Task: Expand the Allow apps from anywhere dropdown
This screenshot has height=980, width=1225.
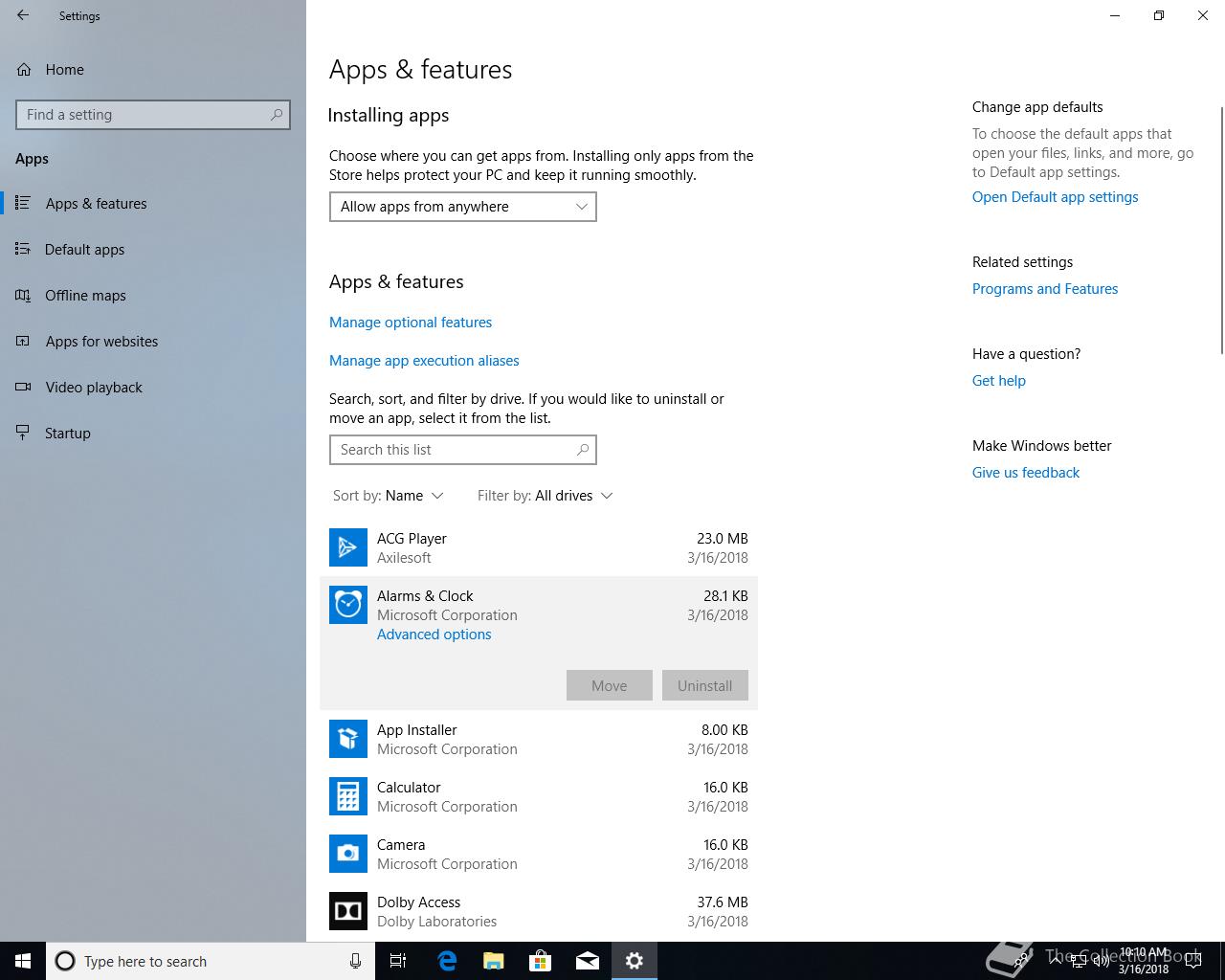Action: coord(463,207)
